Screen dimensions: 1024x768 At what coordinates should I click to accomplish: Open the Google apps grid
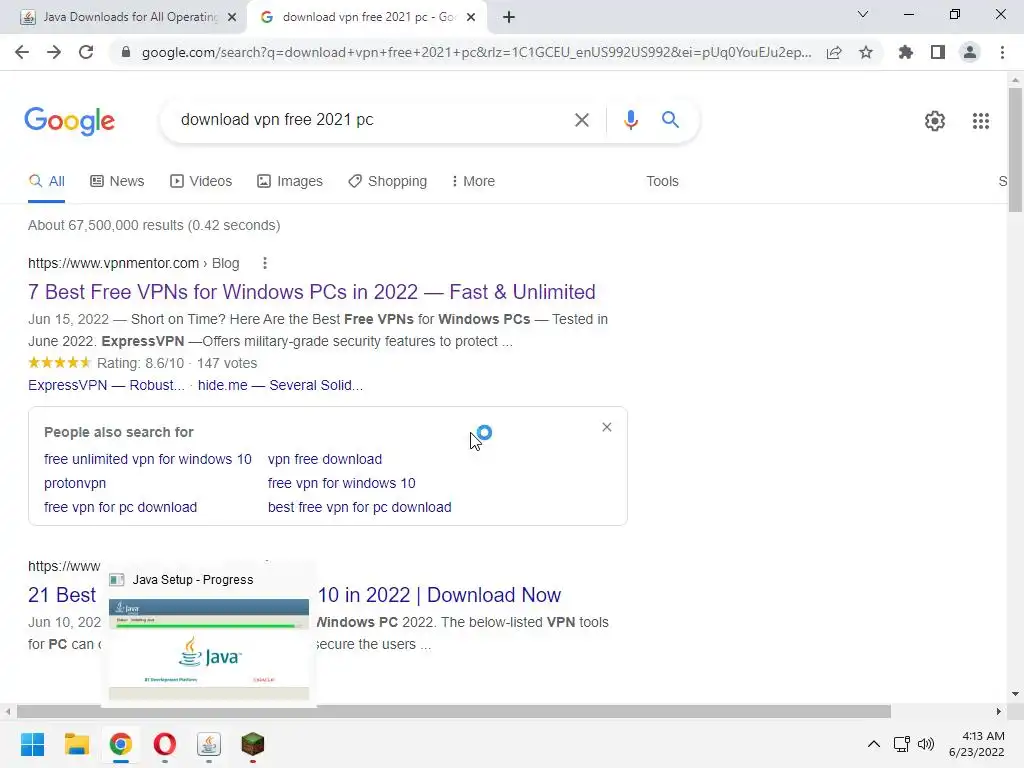(x=980, y=121)
